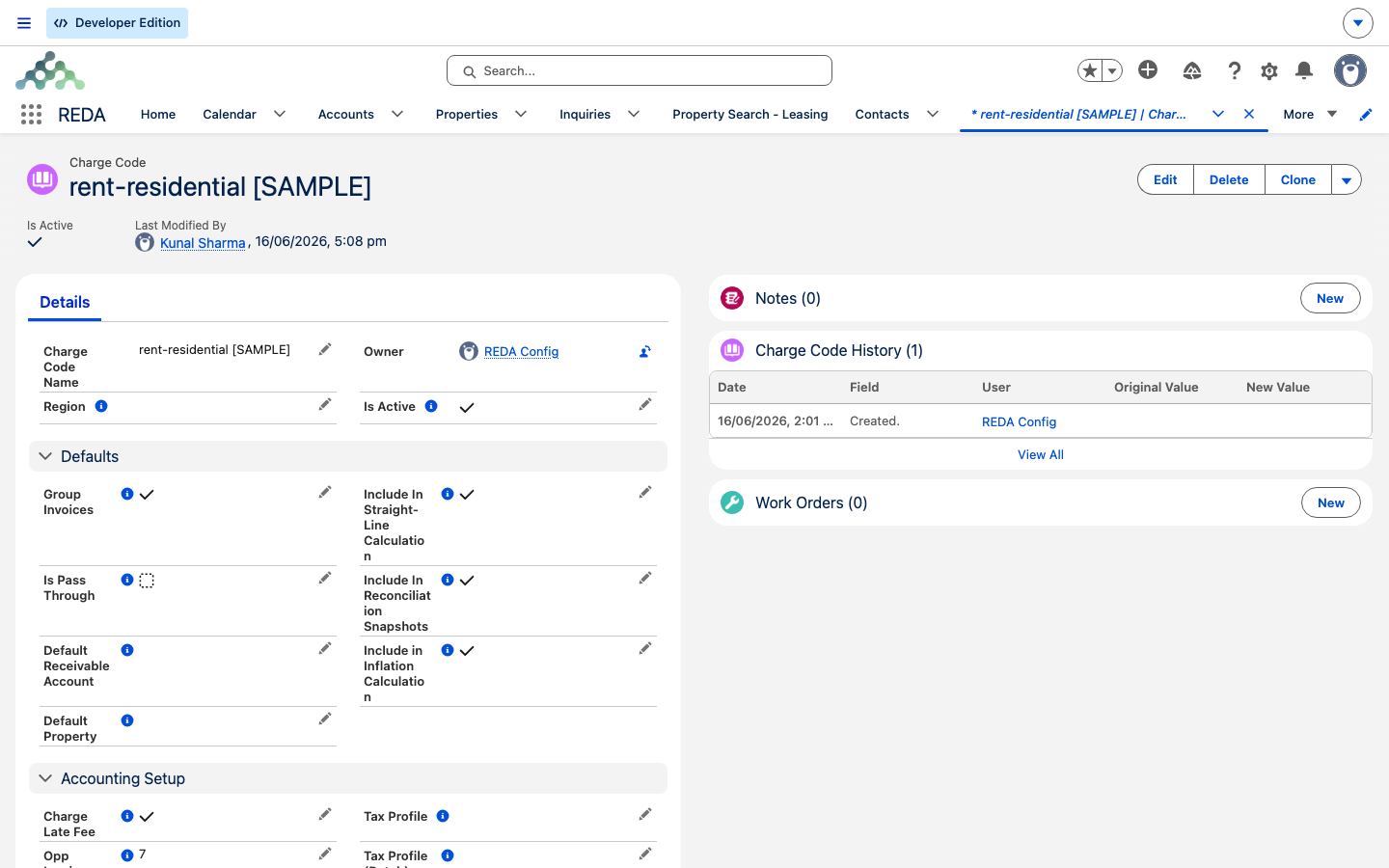Click the Default Property info icon

(127, 720)
